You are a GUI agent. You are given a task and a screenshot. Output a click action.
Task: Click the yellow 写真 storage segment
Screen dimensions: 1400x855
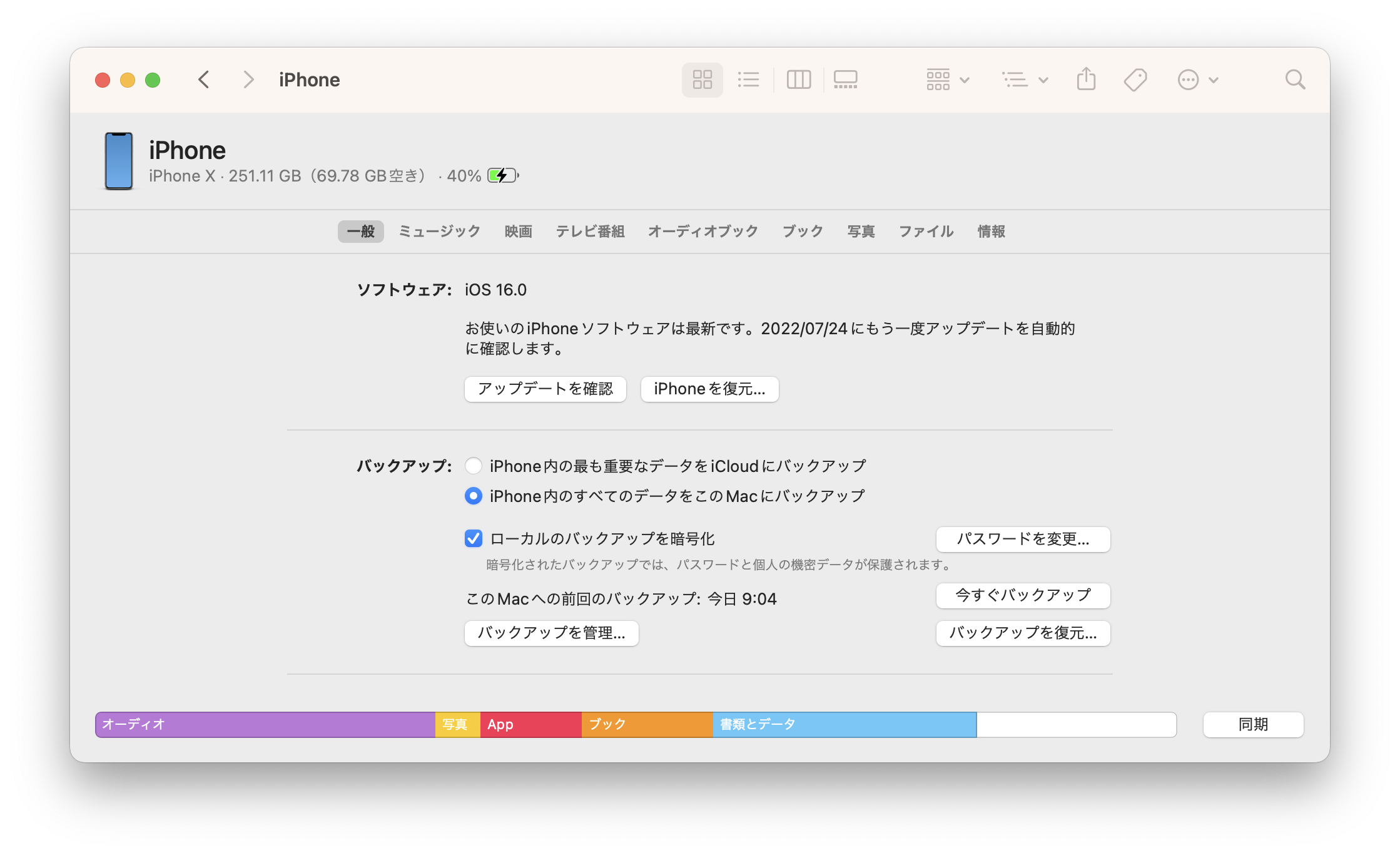tap(458, 724)
